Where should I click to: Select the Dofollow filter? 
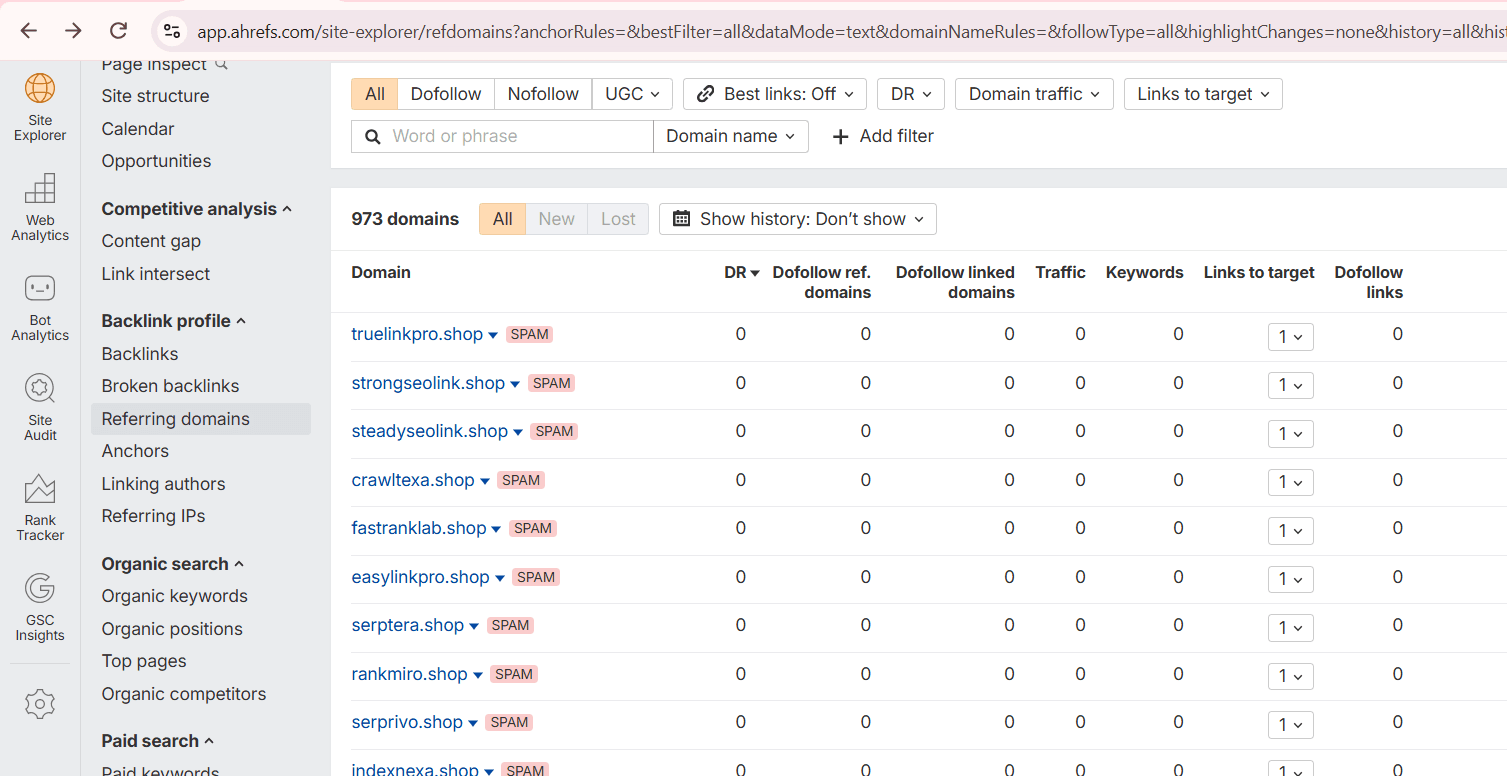coord(446,94)
